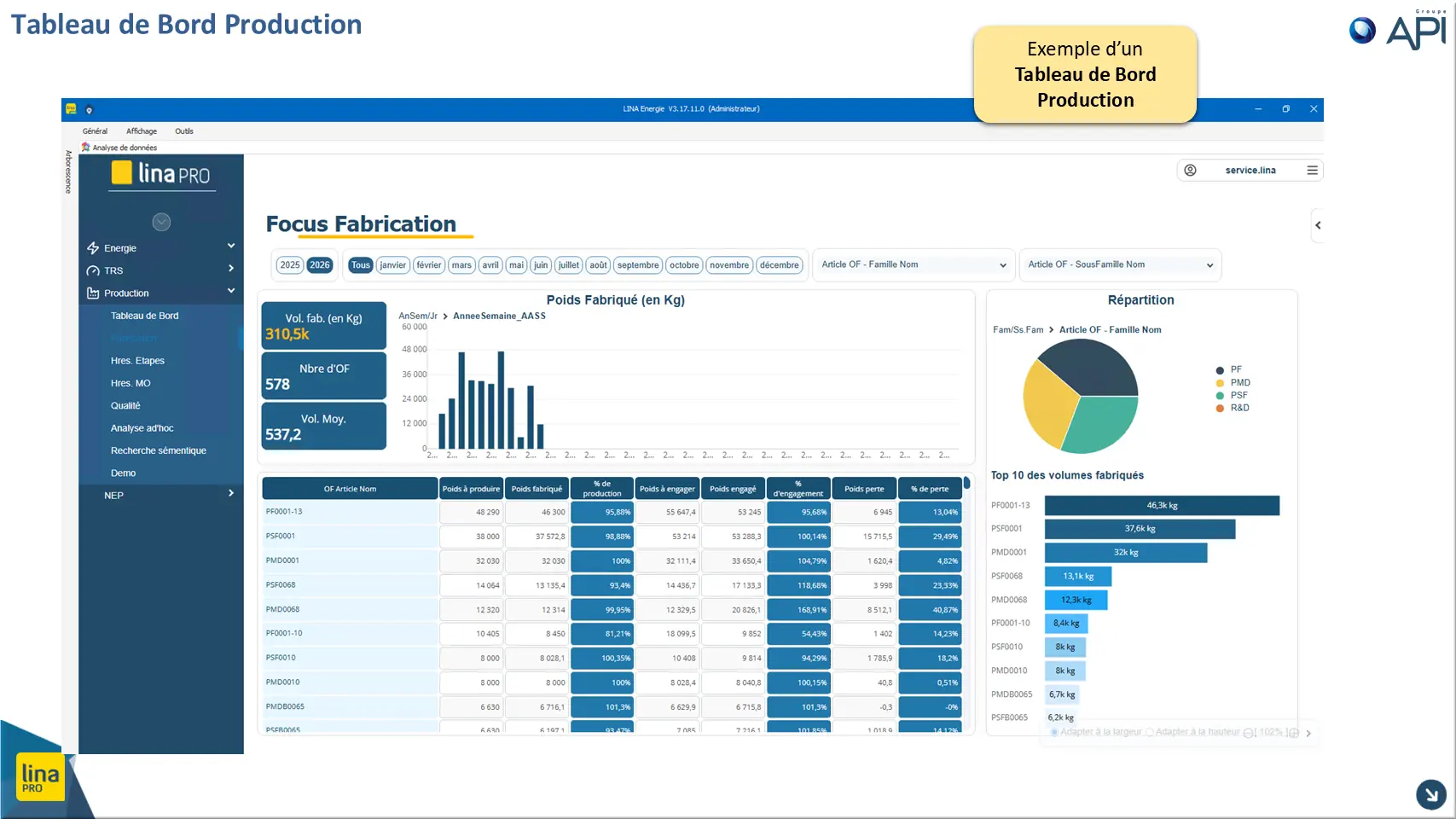Click the zoom-out minus icon next to 102%
This screenshot has width=1456, height=819.
[1249, 733]
